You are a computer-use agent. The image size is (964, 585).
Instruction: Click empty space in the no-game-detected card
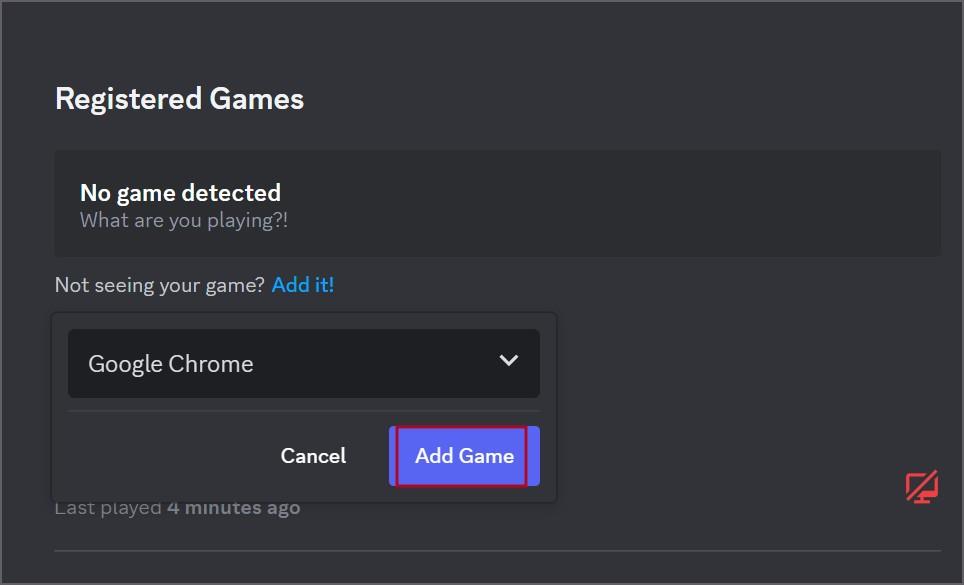coord(615,204)
